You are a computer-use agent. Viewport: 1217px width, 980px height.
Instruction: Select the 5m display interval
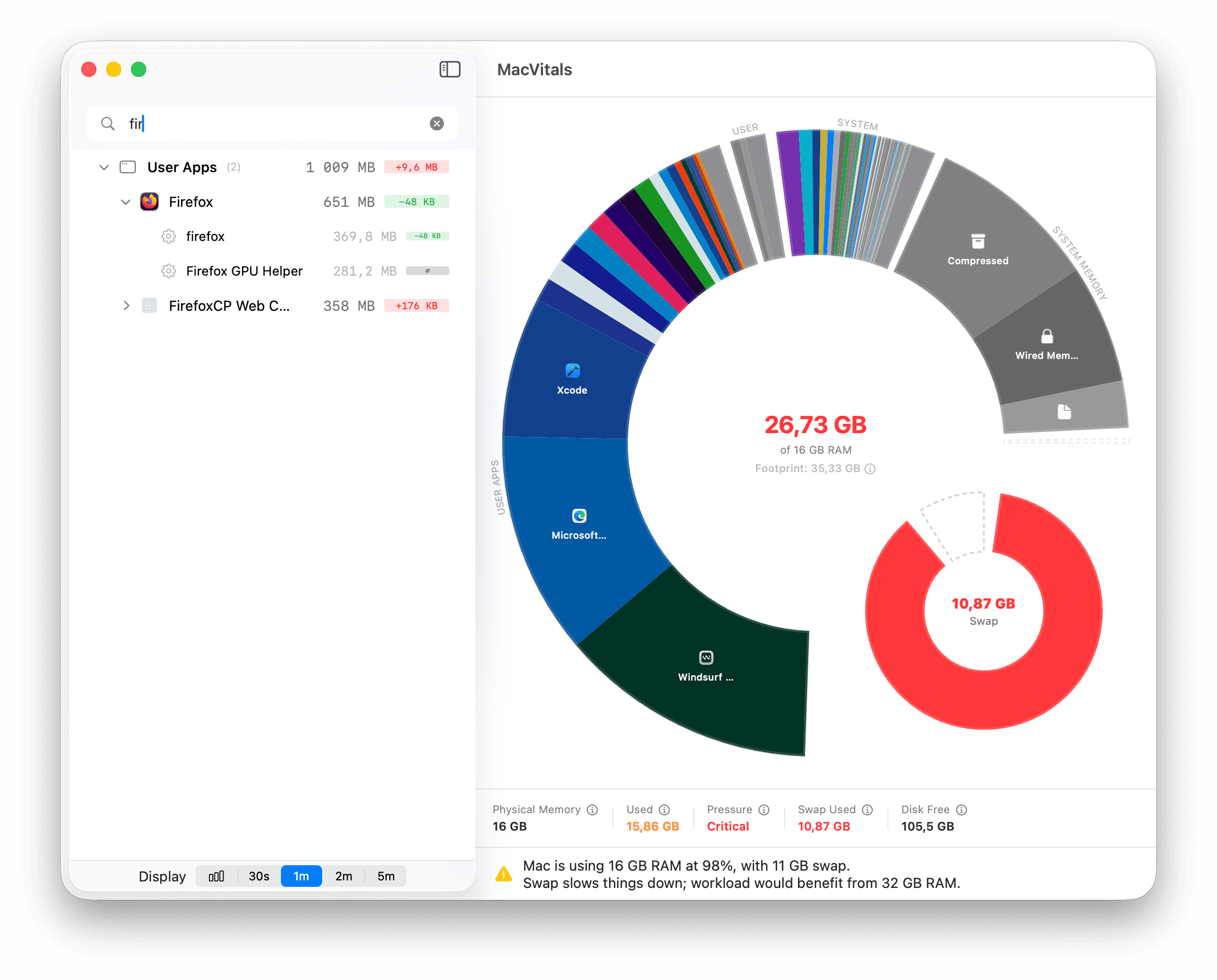pyautogui.click(x=385, y=876)
